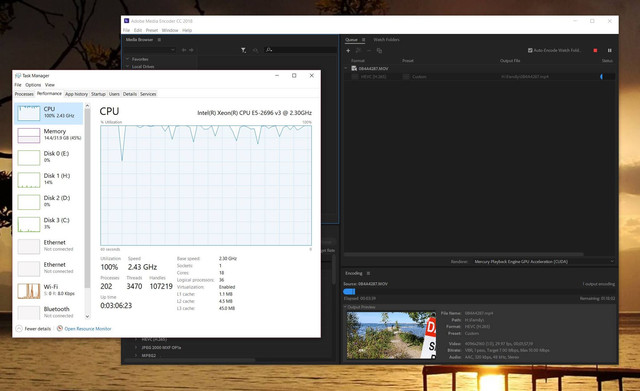Screen dimensions: 640x391
Task: Switch to the Watch Folders tab
Action: 386,40
